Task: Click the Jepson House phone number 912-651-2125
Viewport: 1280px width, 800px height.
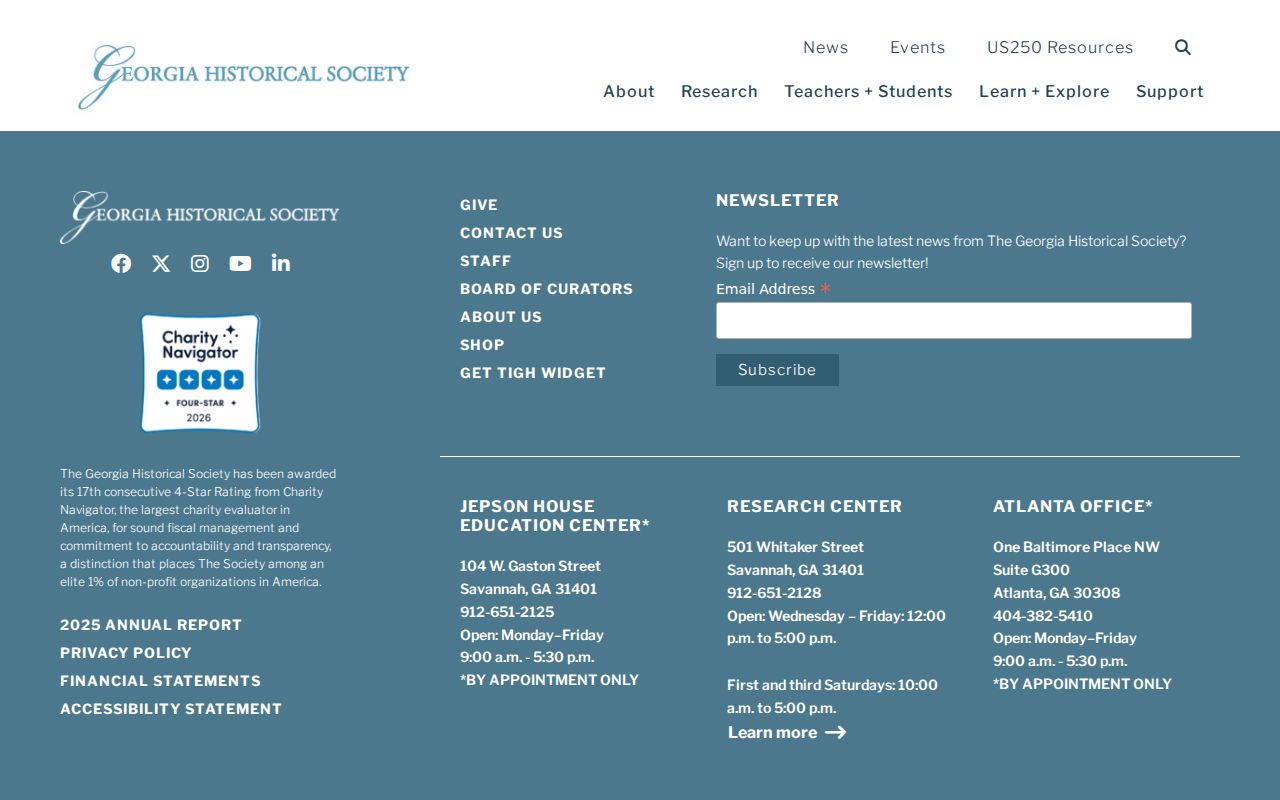Action: 507,612
